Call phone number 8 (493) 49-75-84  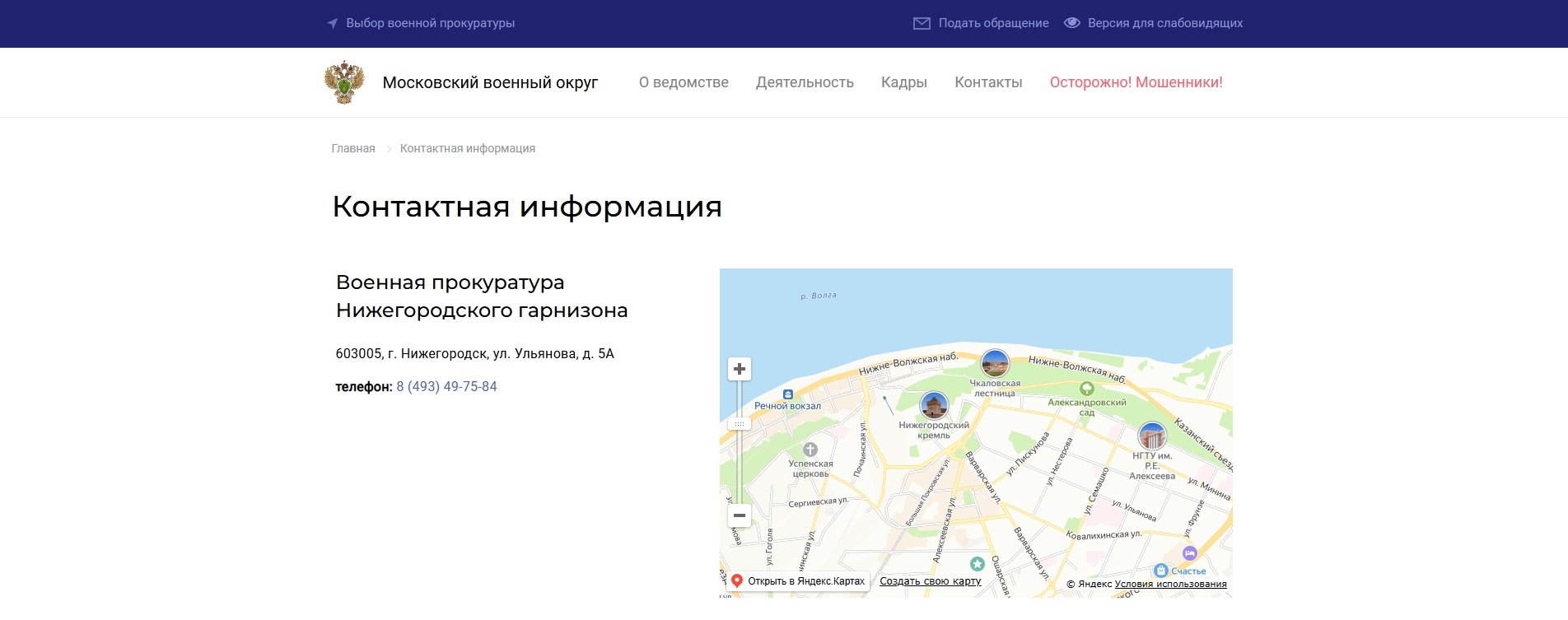[446, 386]
